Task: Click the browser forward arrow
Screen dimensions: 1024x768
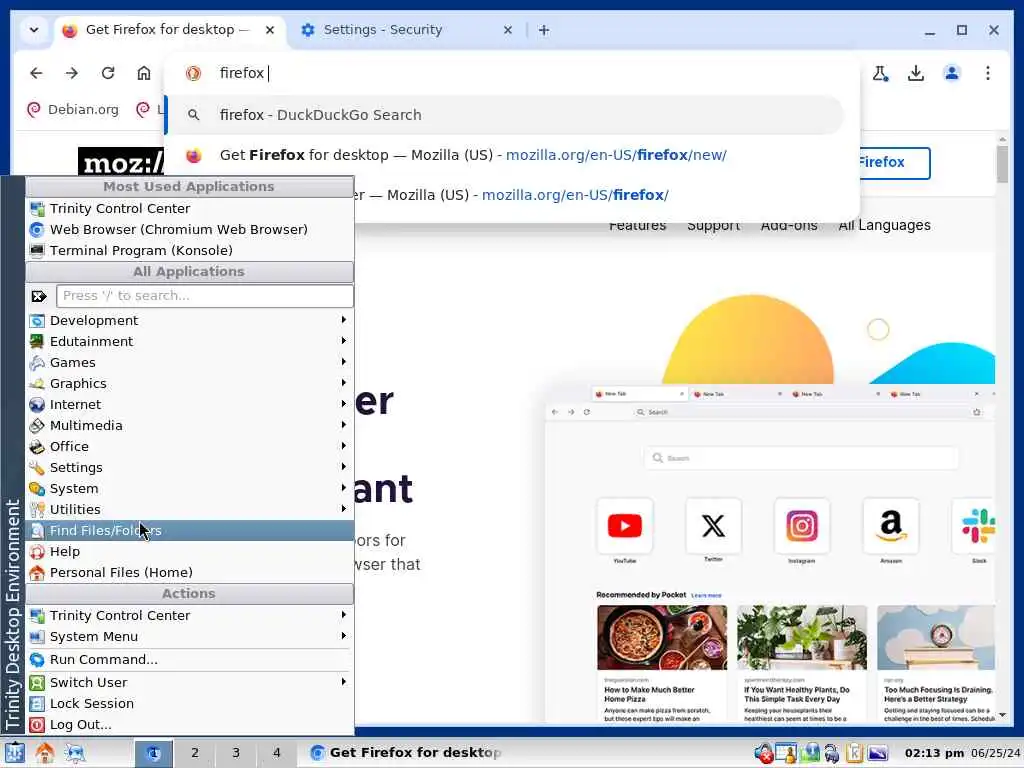Action: (x=72, y=73)
